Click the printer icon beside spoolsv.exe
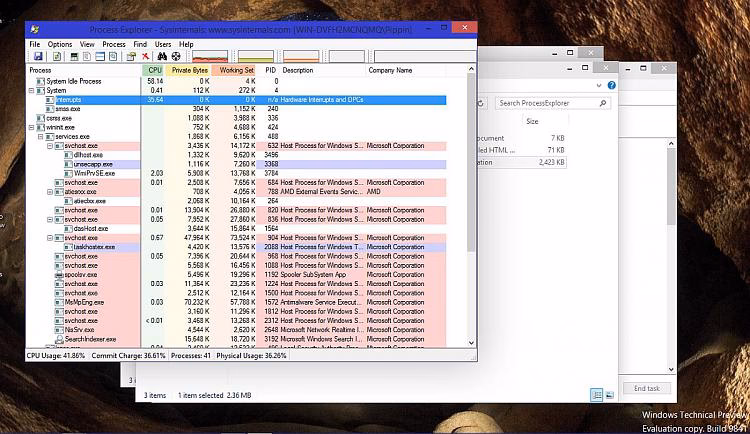 (59, 275)
